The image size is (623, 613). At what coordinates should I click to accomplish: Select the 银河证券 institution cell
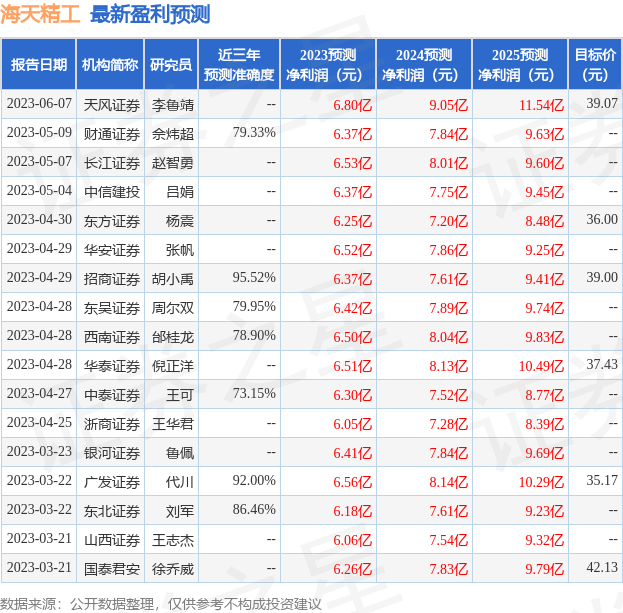pyautogui.click(x=112, y=453)
